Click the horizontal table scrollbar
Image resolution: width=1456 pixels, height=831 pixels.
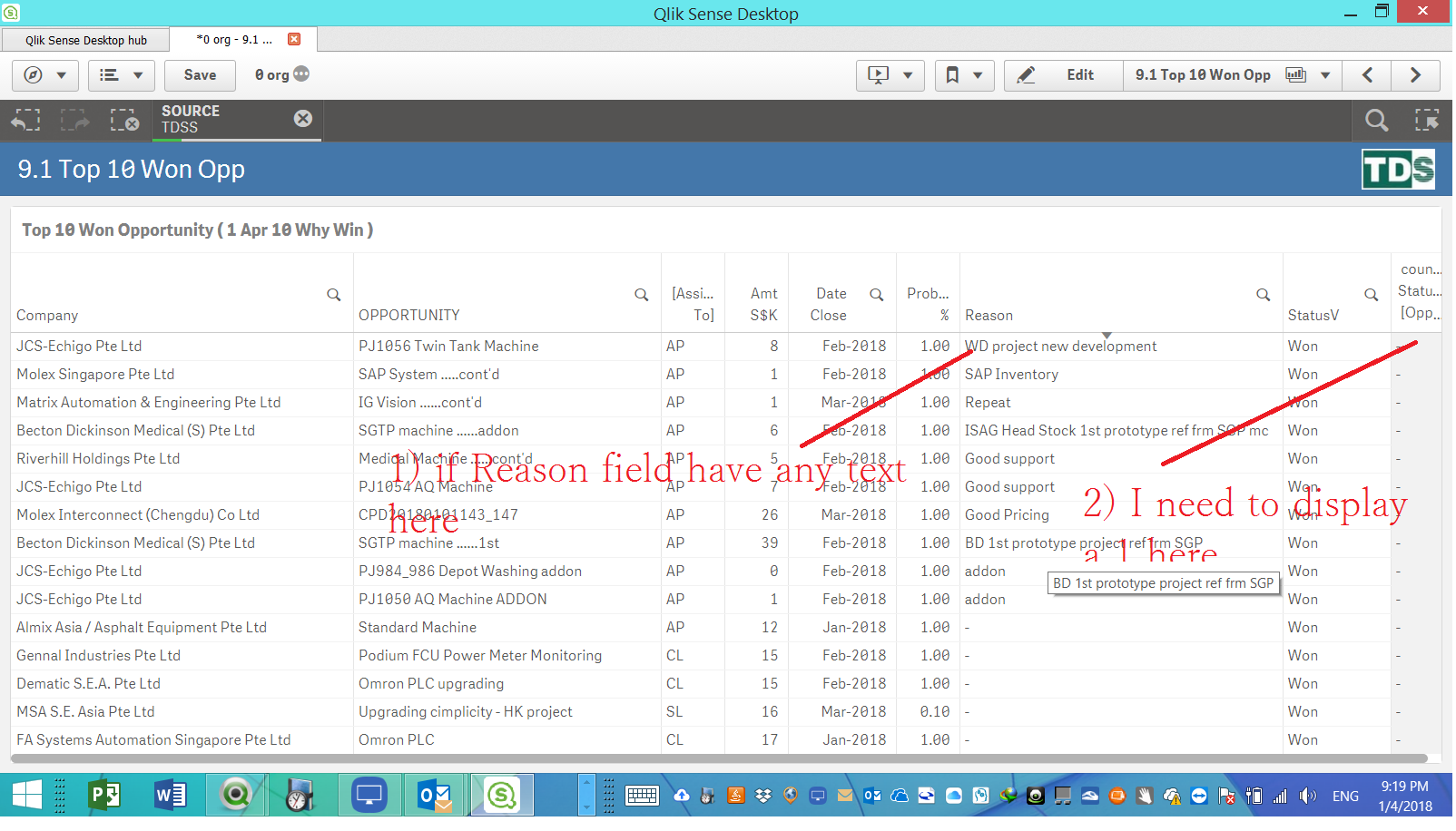tap(719, 758)
